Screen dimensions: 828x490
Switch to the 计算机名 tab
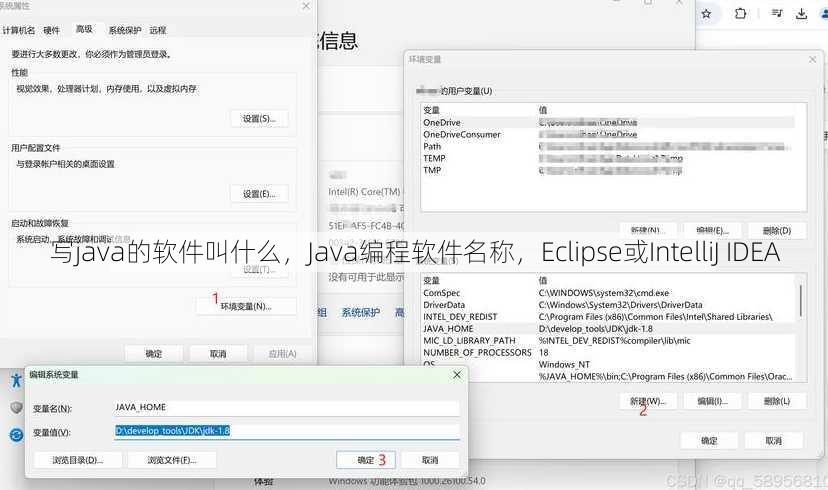click(x=18, y=30)
